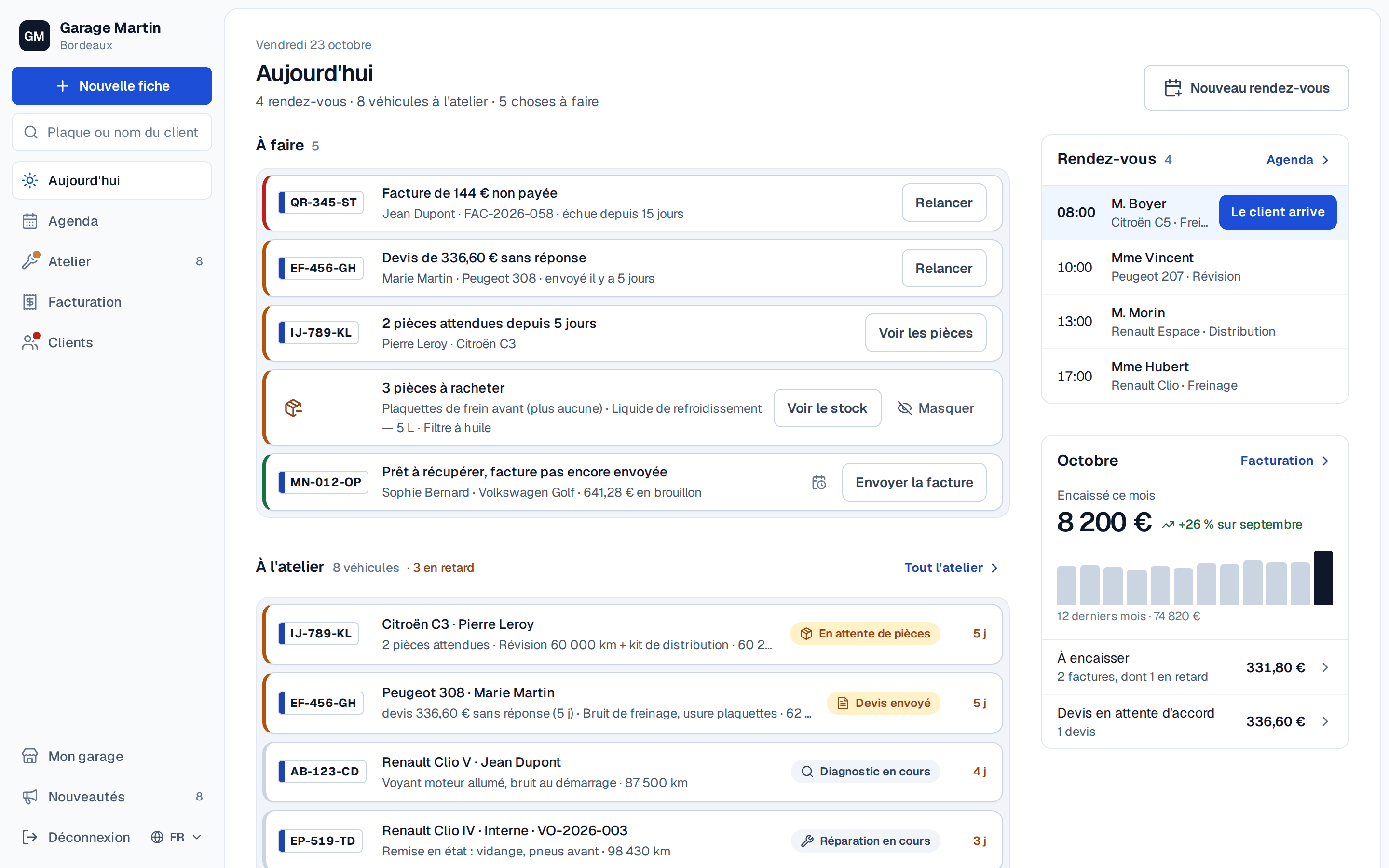Image resolution: width=1389 pixels, height=868 pixels.
Task: Create a Nouvelle fiche
Action: 112,86
